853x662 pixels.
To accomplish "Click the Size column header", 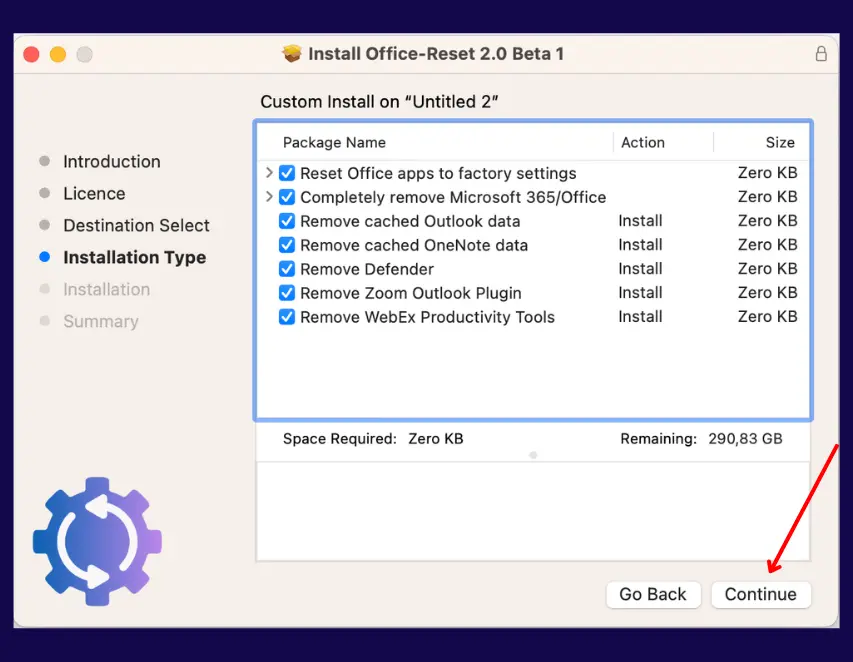I will [x=780, y=143].
